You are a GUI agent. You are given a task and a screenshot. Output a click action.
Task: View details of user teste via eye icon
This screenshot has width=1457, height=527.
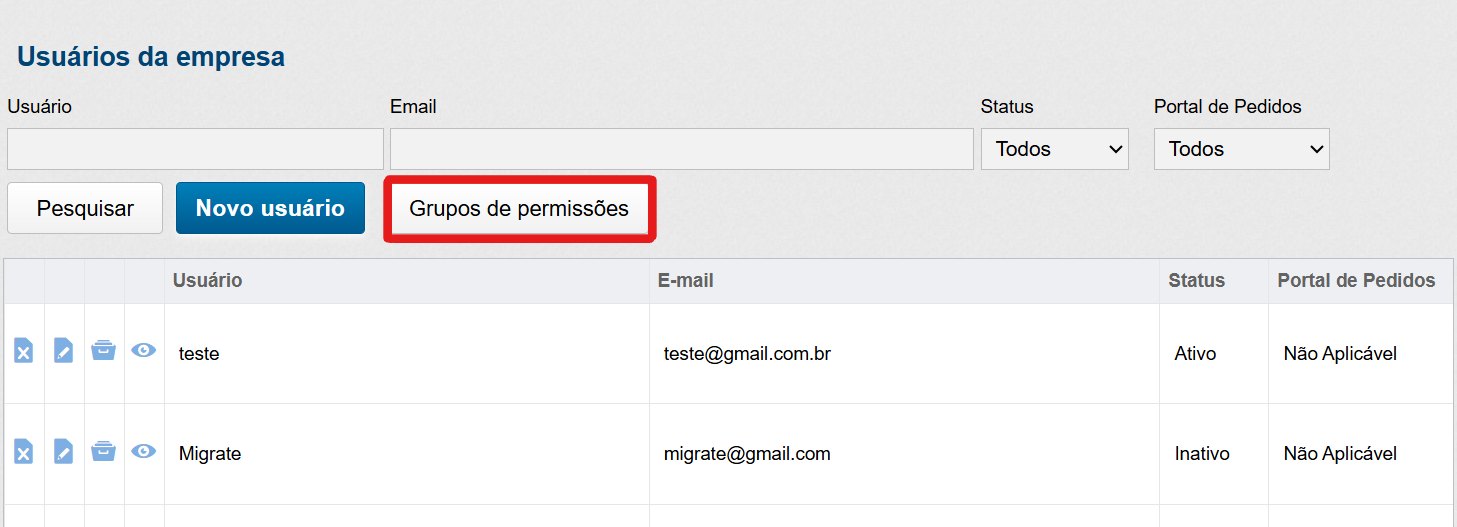click(x=144, y=351)
